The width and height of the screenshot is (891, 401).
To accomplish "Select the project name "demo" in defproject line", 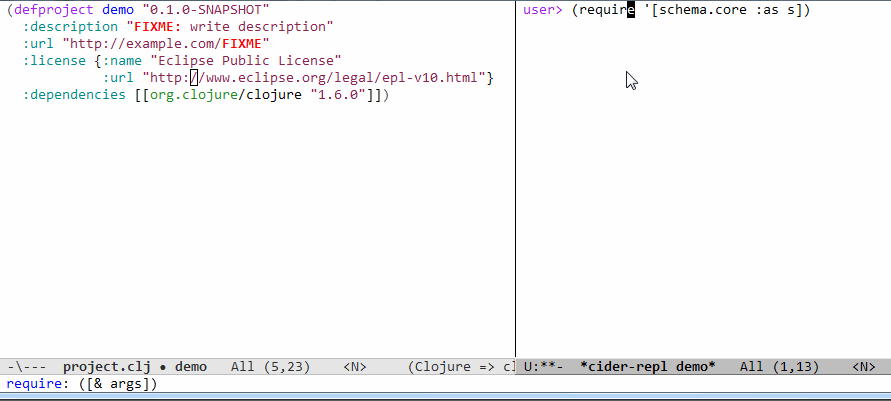I will tap(118, 10).
